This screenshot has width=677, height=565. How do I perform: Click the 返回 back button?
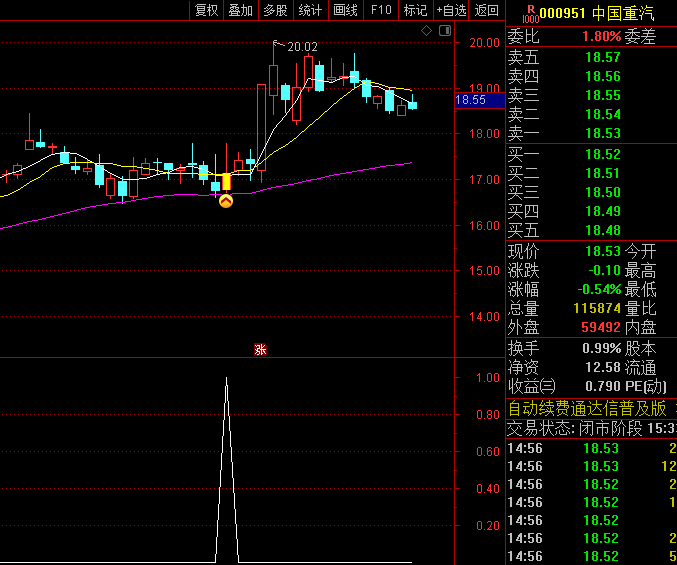click(x=487, y=10)
